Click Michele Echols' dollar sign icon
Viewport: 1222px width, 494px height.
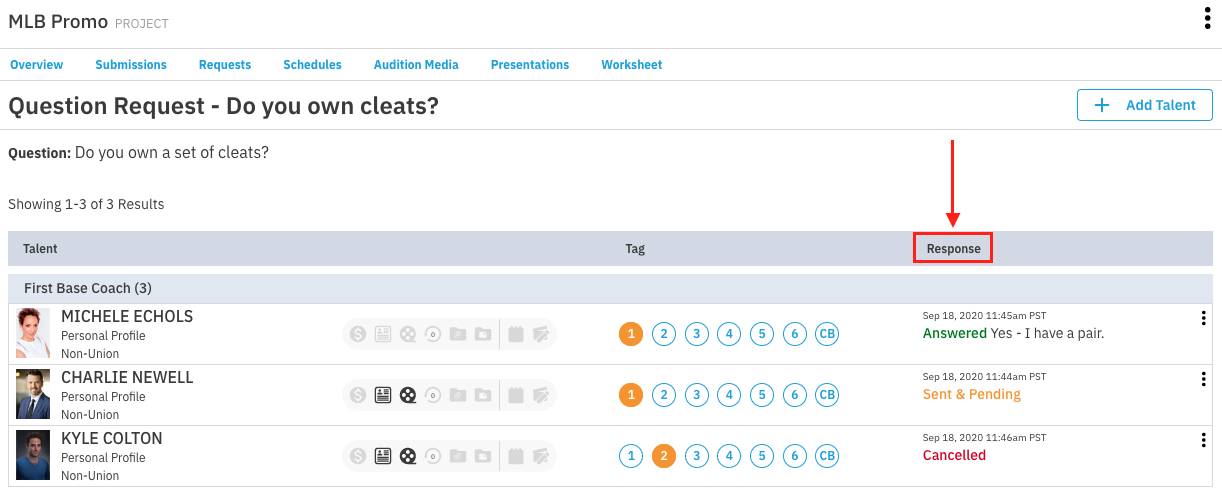[x=358, y=334]
